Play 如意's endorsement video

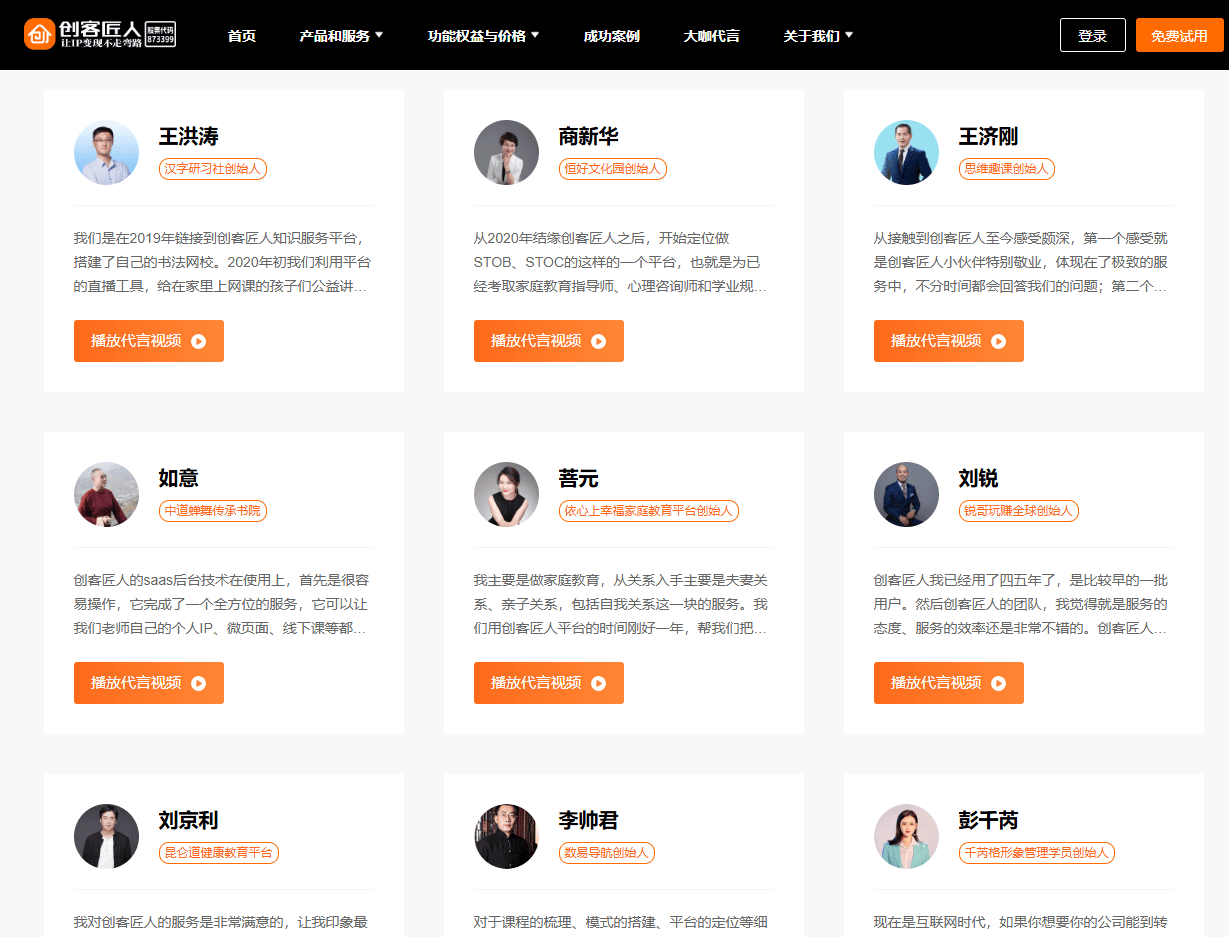click(149, 683)
